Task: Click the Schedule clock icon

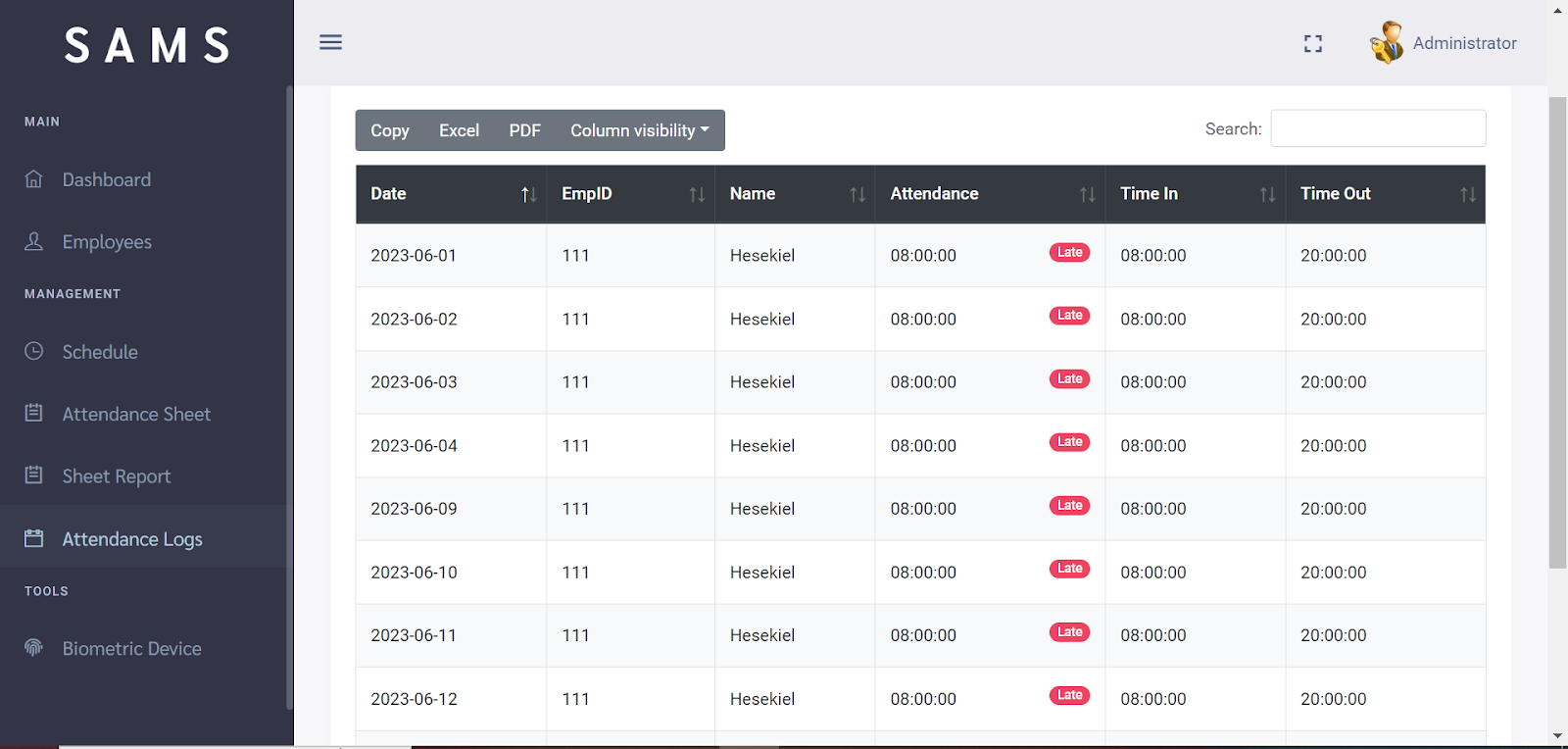Action: [33, 351]
